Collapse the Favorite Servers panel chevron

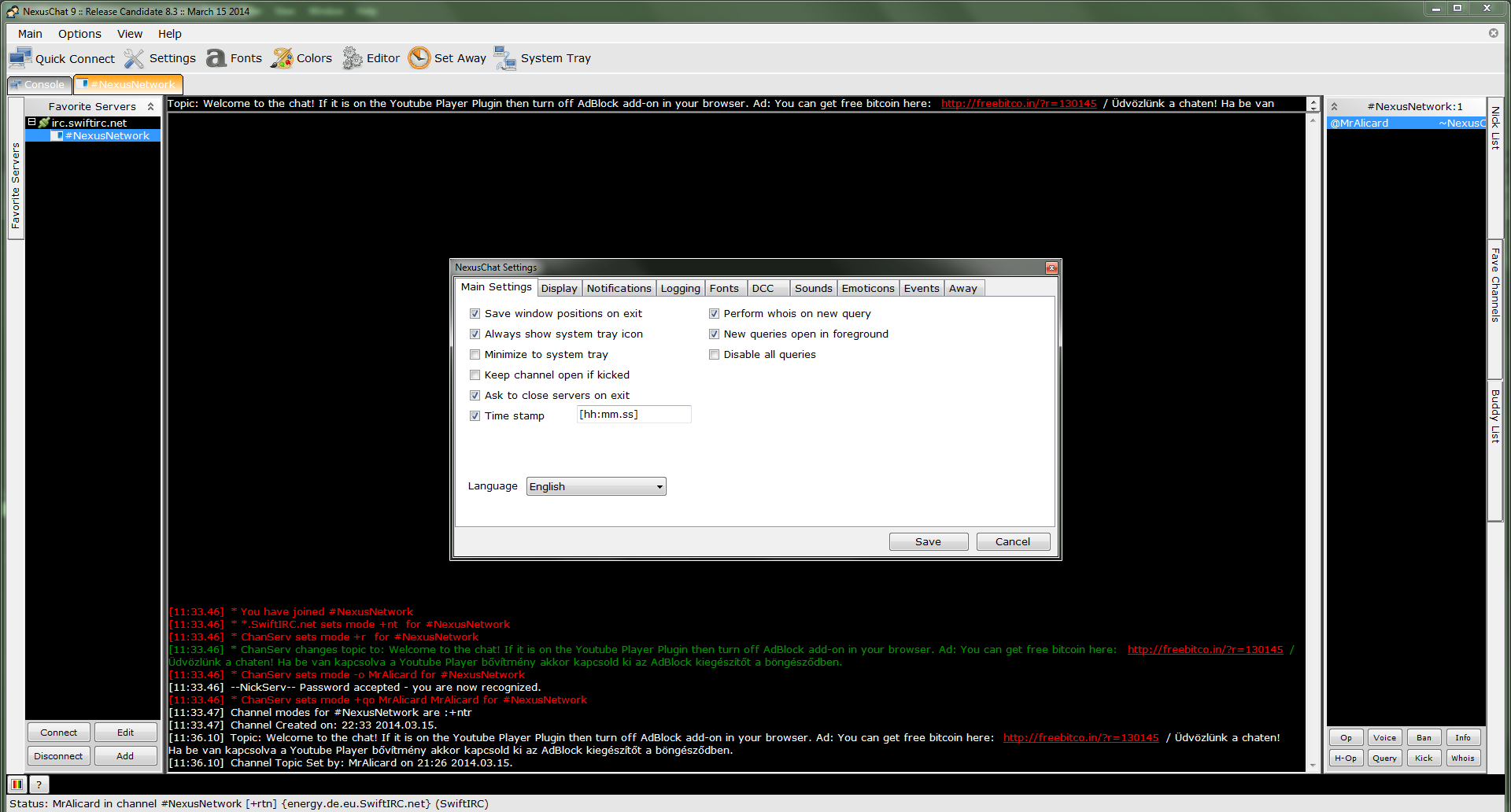point(150,106)
